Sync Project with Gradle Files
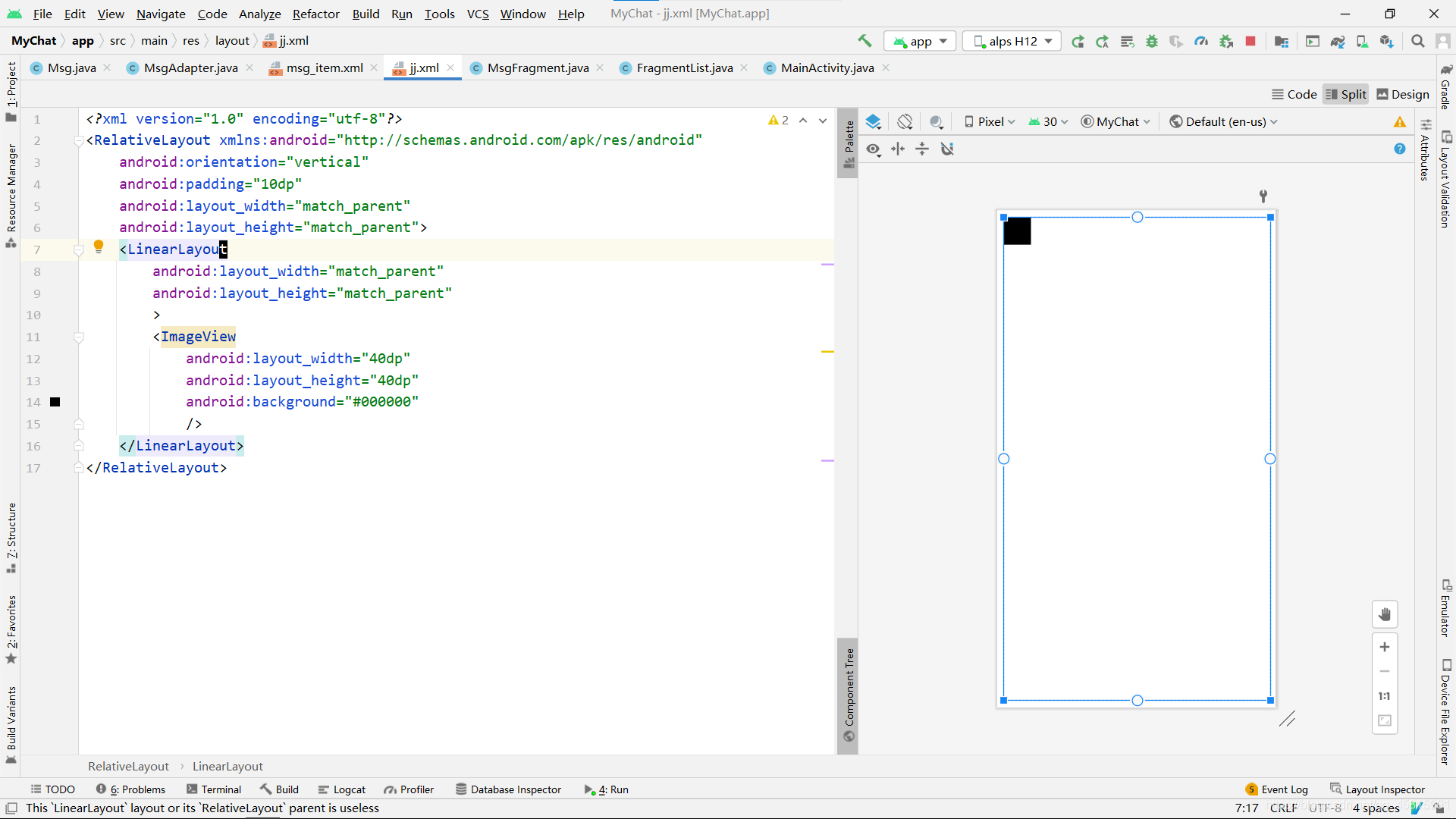The width and height of the screenshot is (1456, 819). (x=1338, y=41)
